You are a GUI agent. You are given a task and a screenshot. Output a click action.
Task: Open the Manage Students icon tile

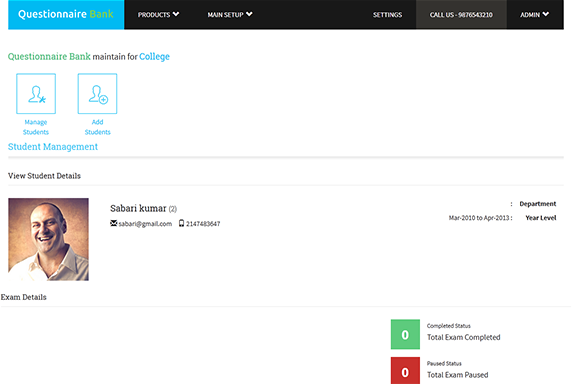[36, 94]
